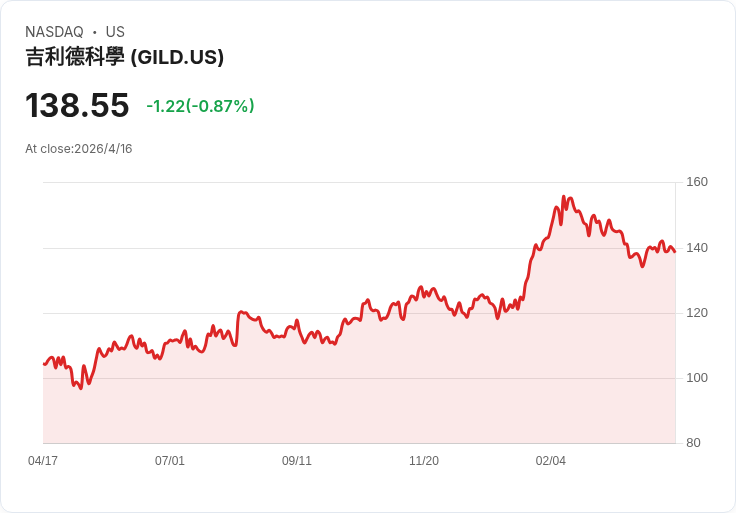Click the 138.55 current price

click(77, 106)
